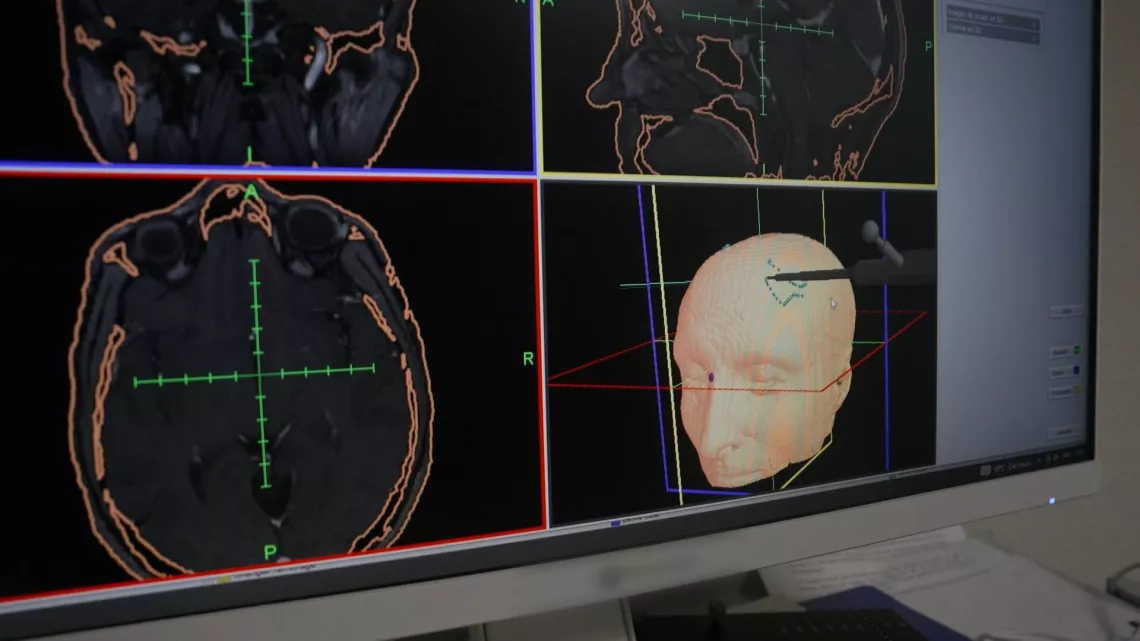
Task: Click the blue-indicator button in the right panel
Action: pyautogui.click(x=1065, y=371)
